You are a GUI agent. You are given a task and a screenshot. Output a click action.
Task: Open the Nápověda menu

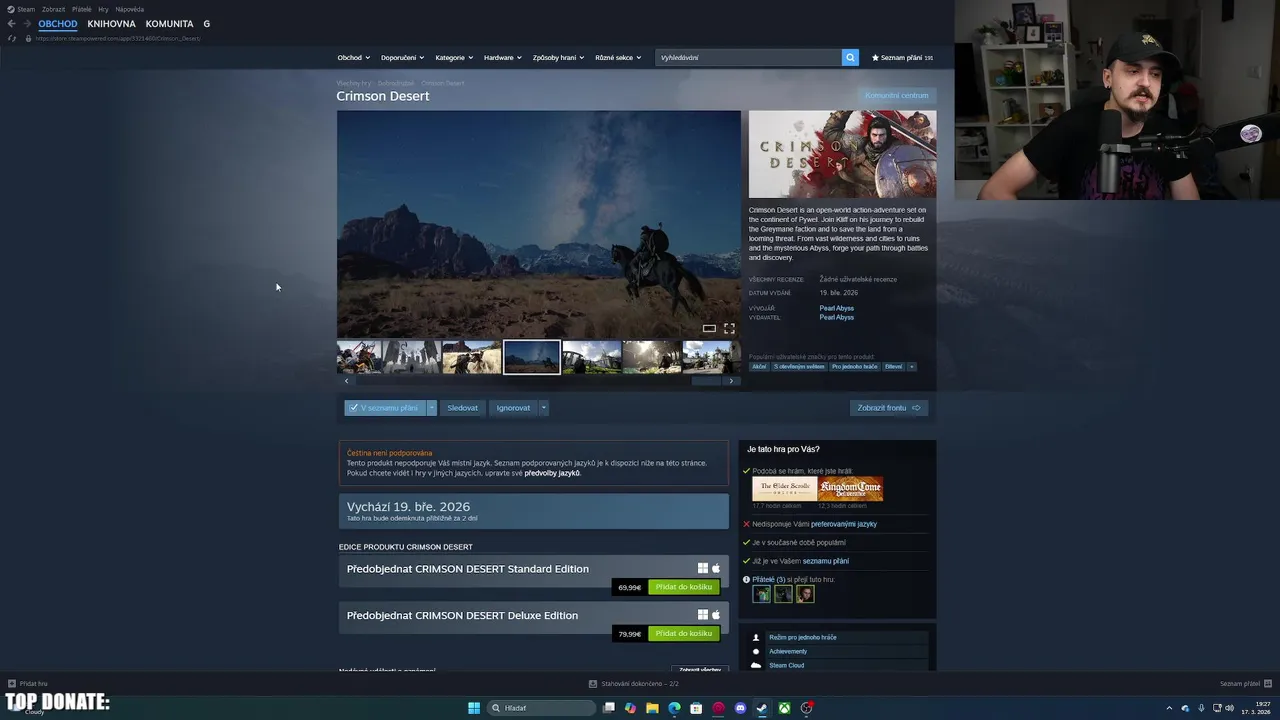(129, 9)
